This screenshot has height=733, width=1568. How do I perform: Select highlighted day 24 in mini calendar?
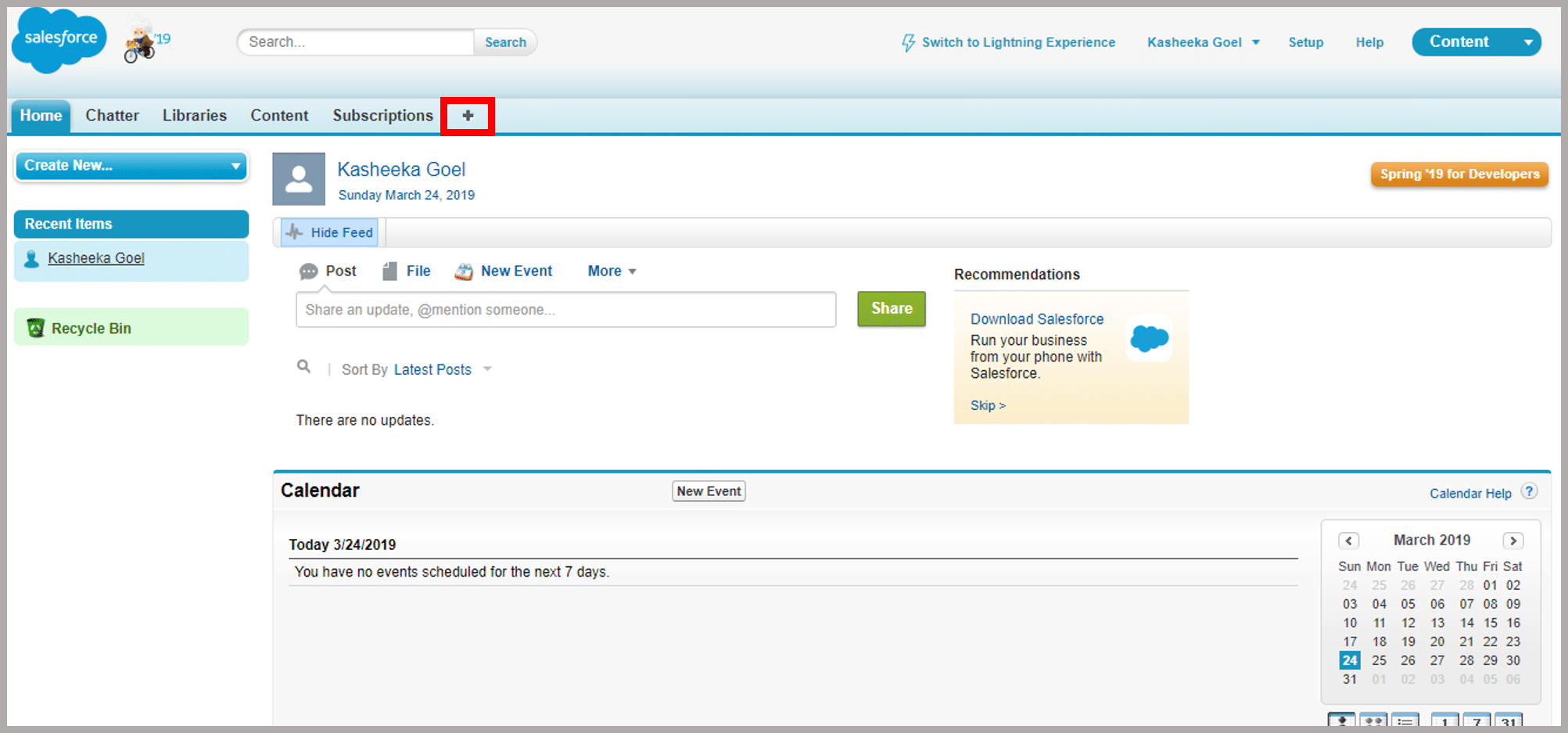click(x=1350, y=660)
